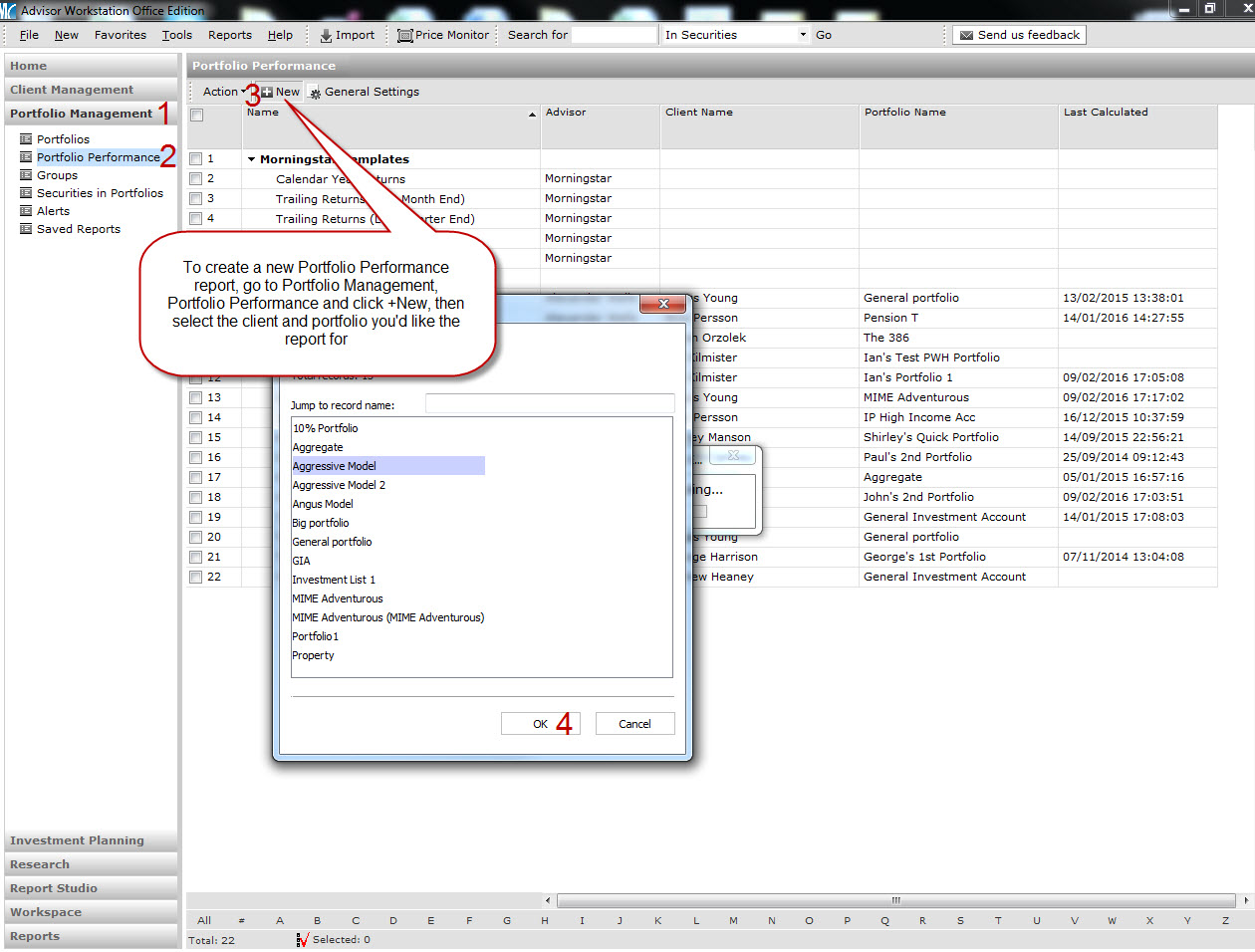This screenshot has height=952, width=1255.
Task: Open the Portfolios list icon in sidebar
Action: click(x=26, y=139)
